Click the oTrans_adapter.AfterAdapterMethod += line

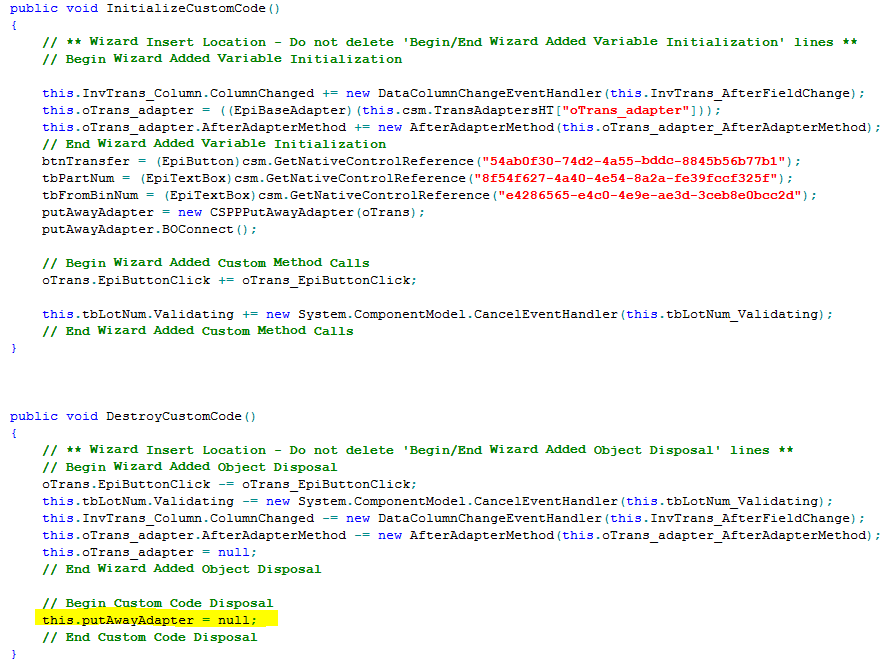click(461, 127)
